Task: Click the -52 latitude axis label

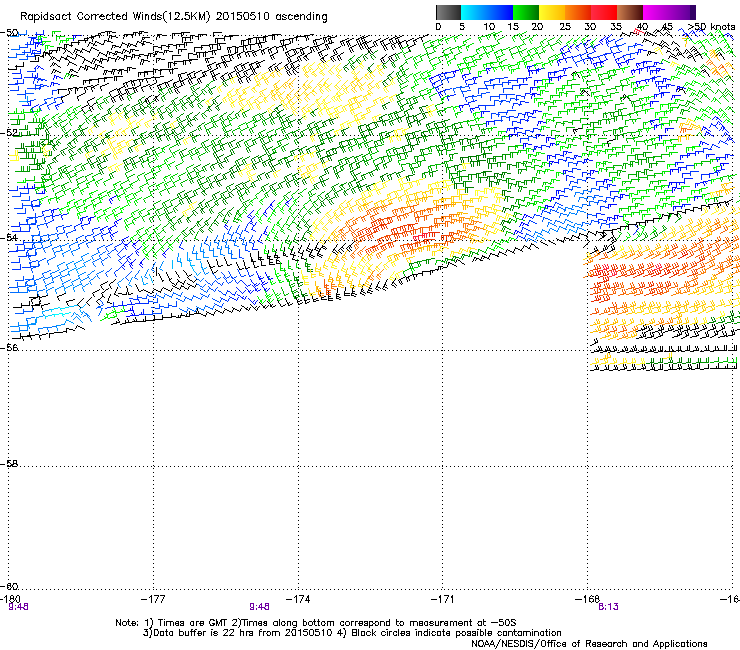Action: point(9,133)
